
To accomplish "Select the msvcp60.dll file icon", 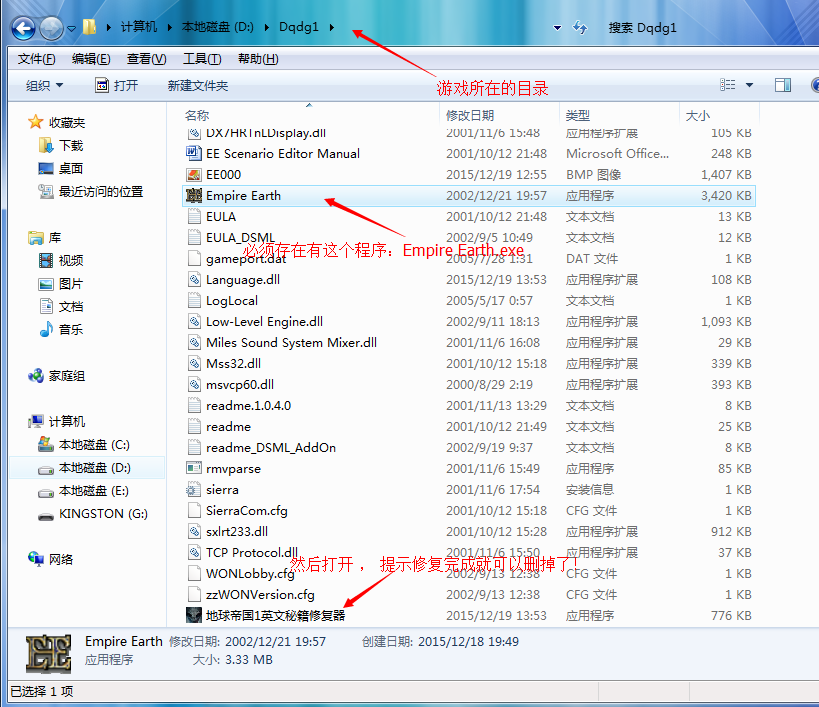I will pyautogui.click(x=194, y=385).
